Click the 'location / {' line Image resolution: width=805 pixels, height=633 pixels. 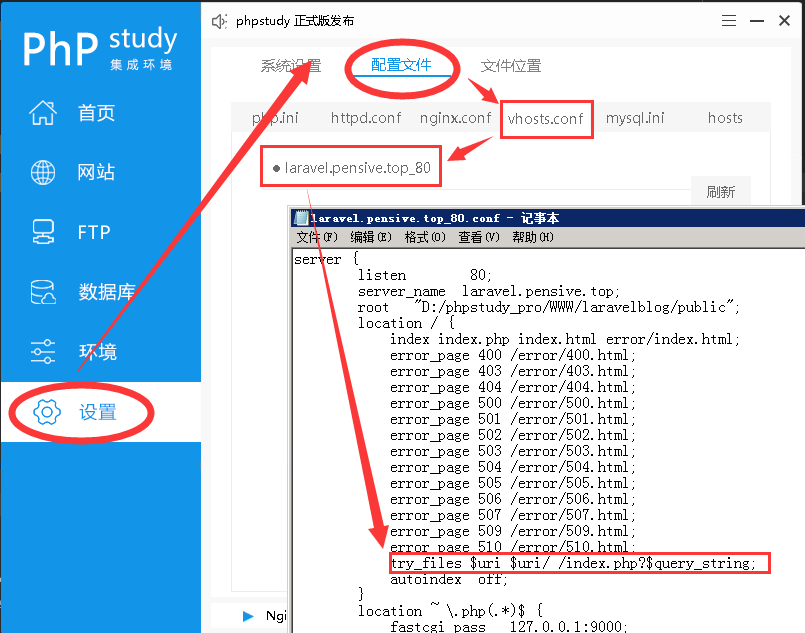[x=406, y=323]
